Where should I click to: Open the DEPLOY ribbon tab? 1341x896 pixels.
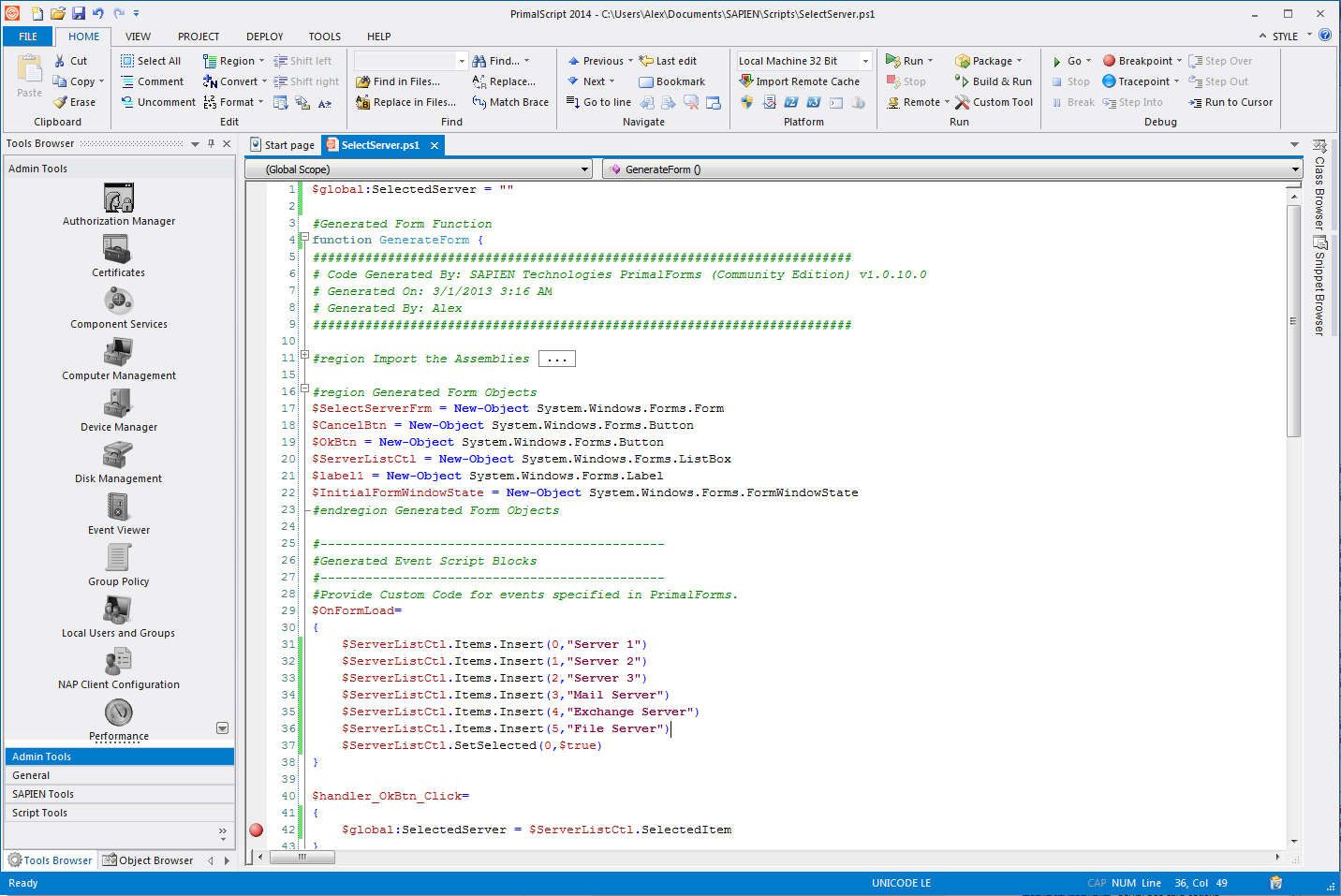click(x=265, y=37)
